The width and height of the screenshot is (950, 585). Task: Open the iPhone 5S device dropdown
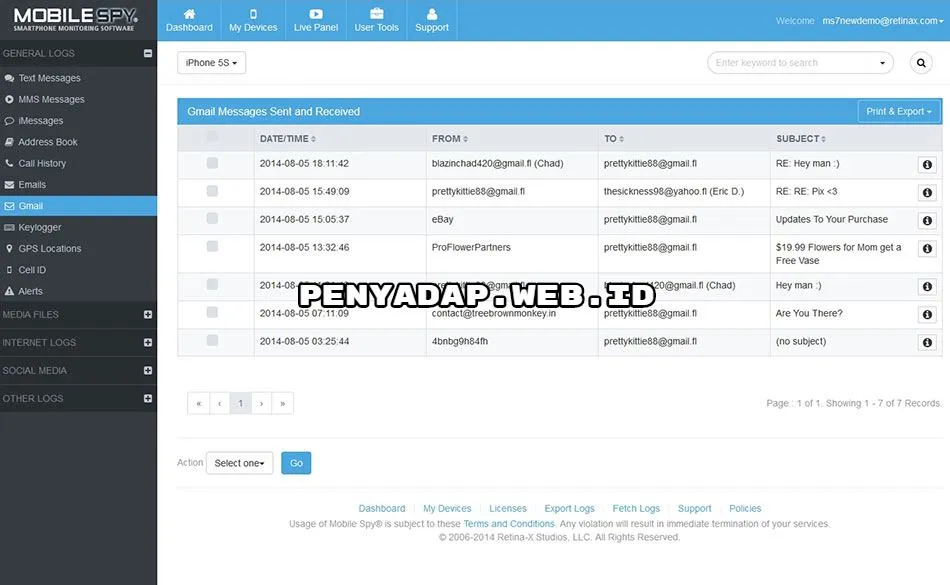211,63
